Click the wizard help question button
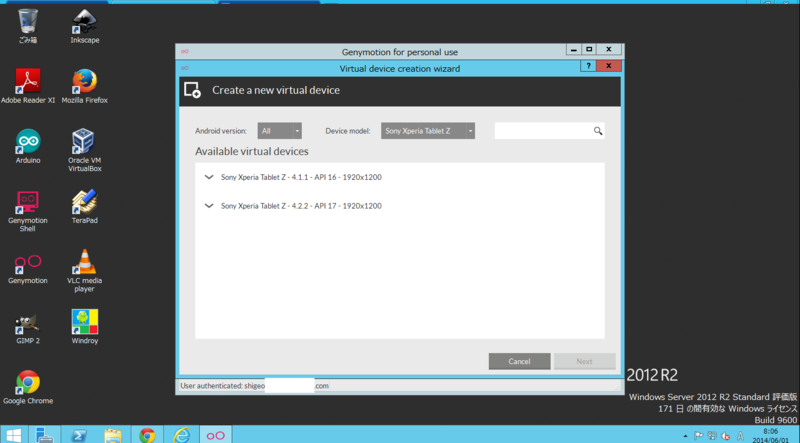The width and height of the screenshot is (800, 443). click(x=588, y=66)
